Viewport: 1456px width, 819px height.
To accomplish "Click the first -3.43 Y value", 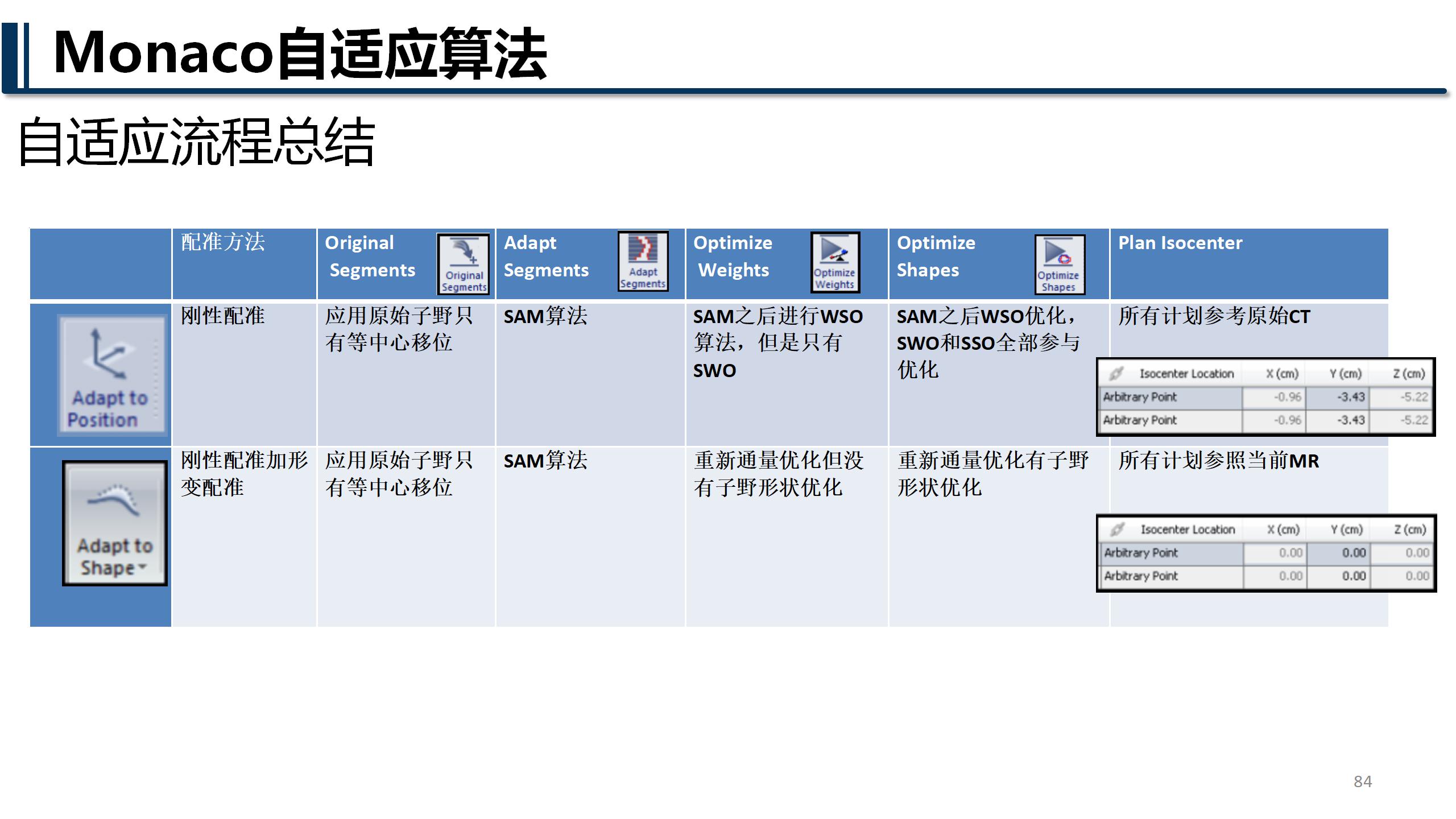I will [x=1351, y=397].
